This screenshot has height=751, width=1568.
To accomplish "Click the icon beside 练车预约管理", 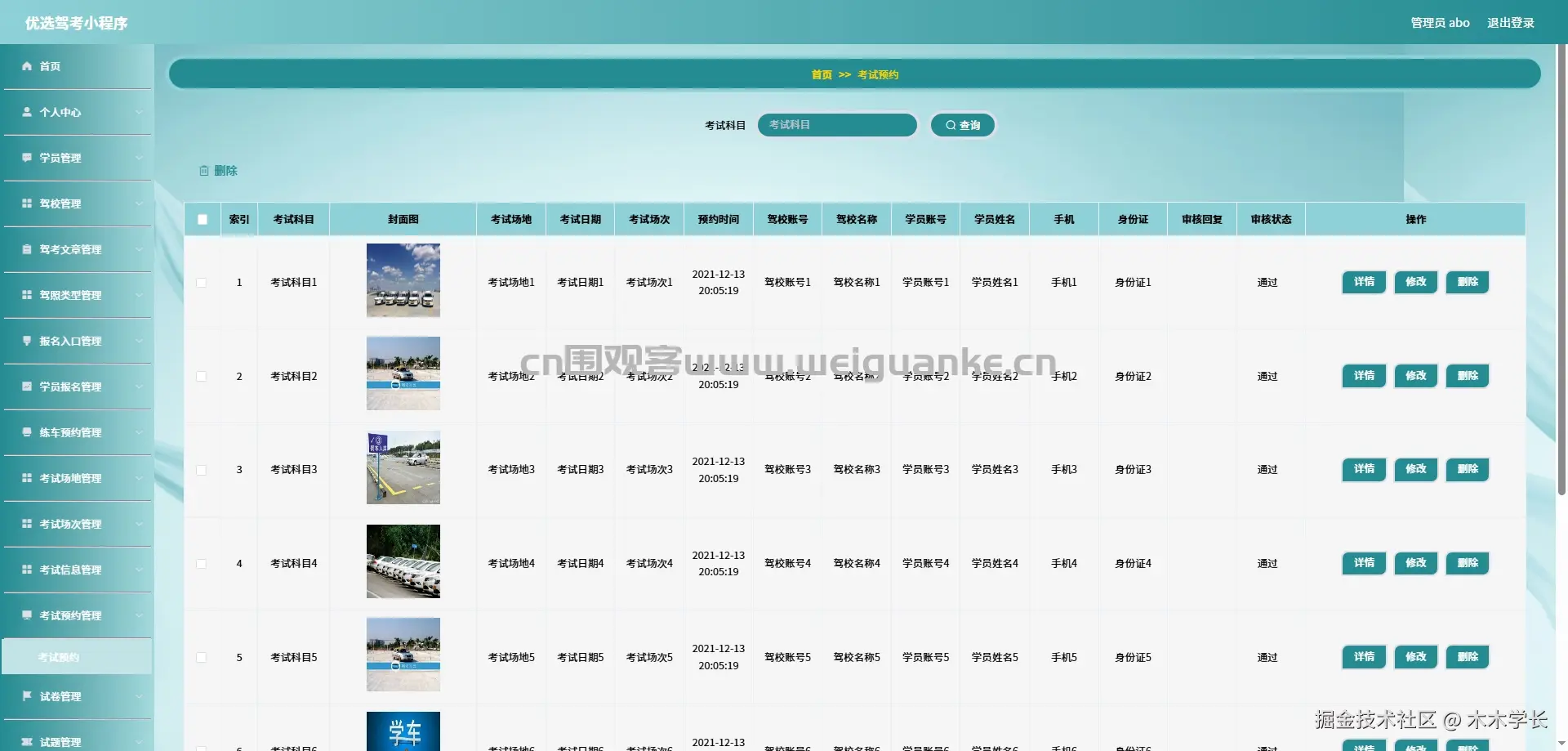I will coord(27,432).
